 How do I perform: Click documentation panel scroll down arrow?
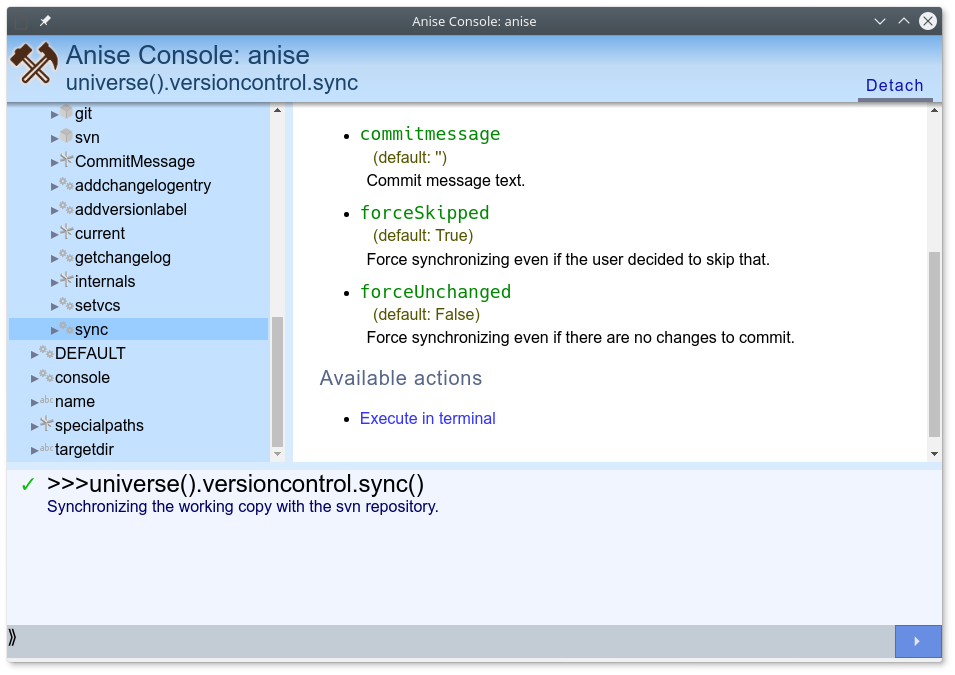(x=934, y=454)
